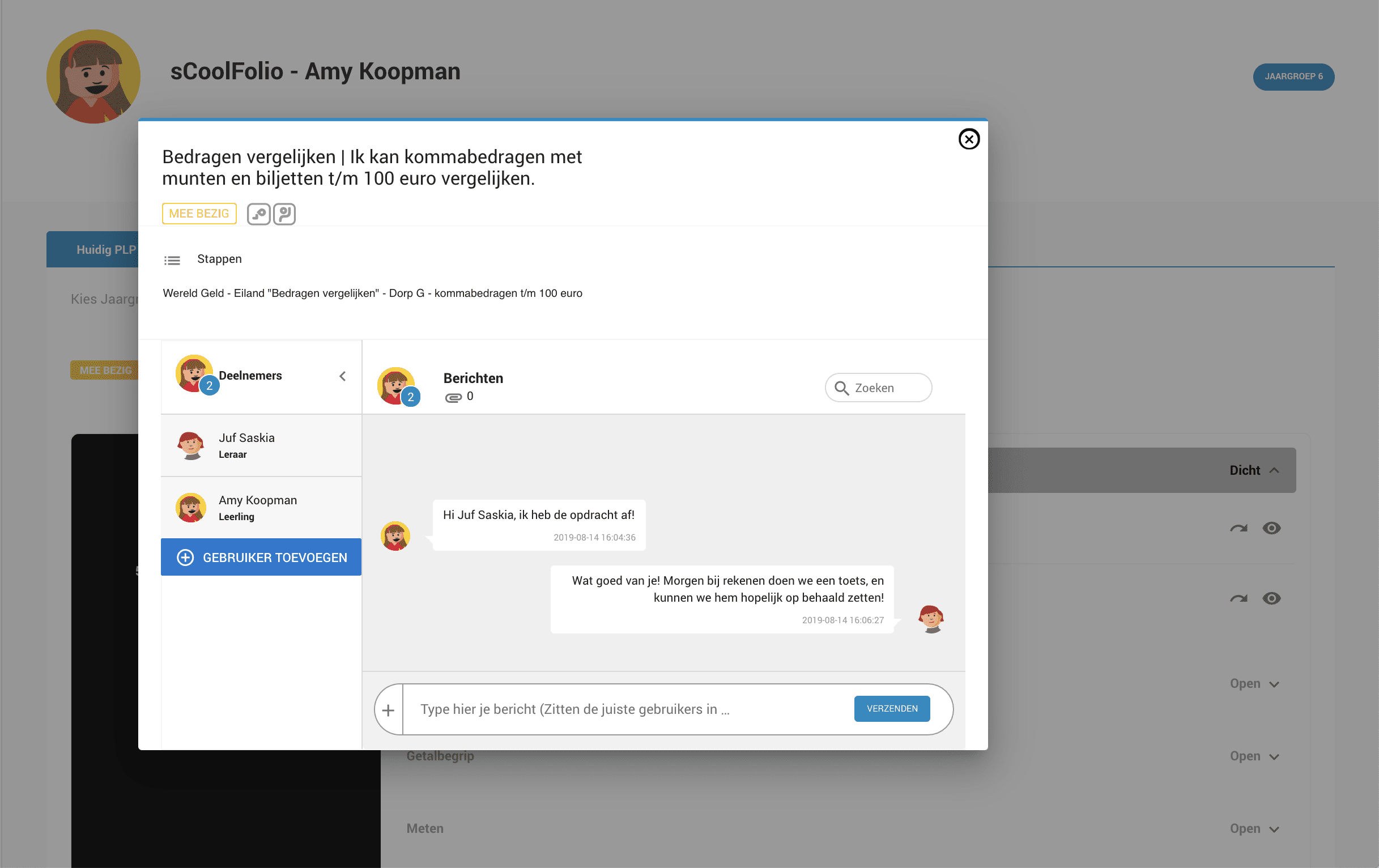Click the timestamp 2019-08-14 16:06:27
This screenshot has height=868, width=1379.
(843, 620)
